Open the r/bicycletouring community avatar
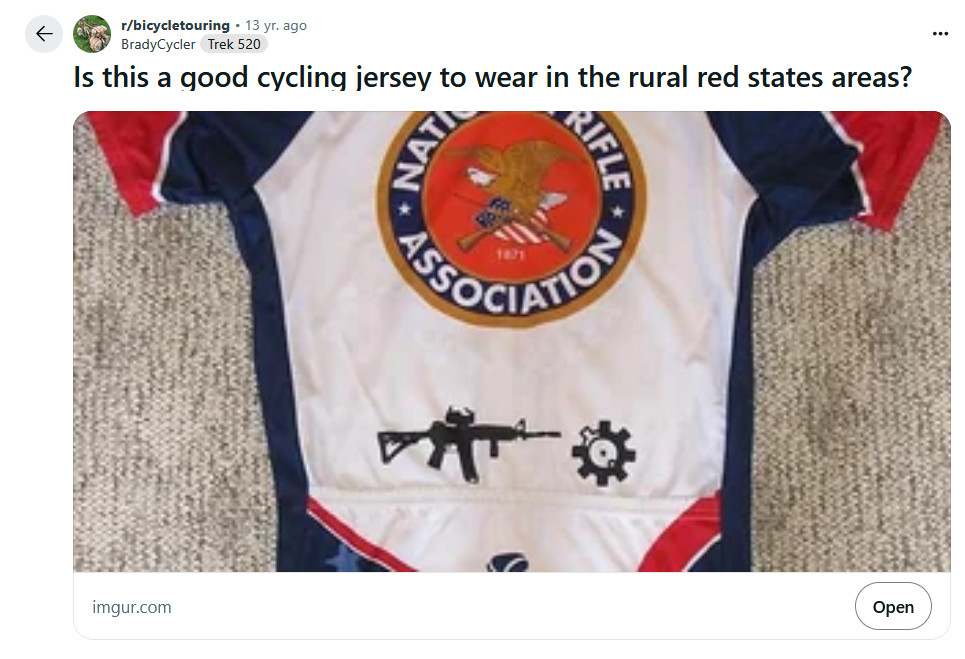965x659 pixels. pyautogui.click(x=92, y=34)
